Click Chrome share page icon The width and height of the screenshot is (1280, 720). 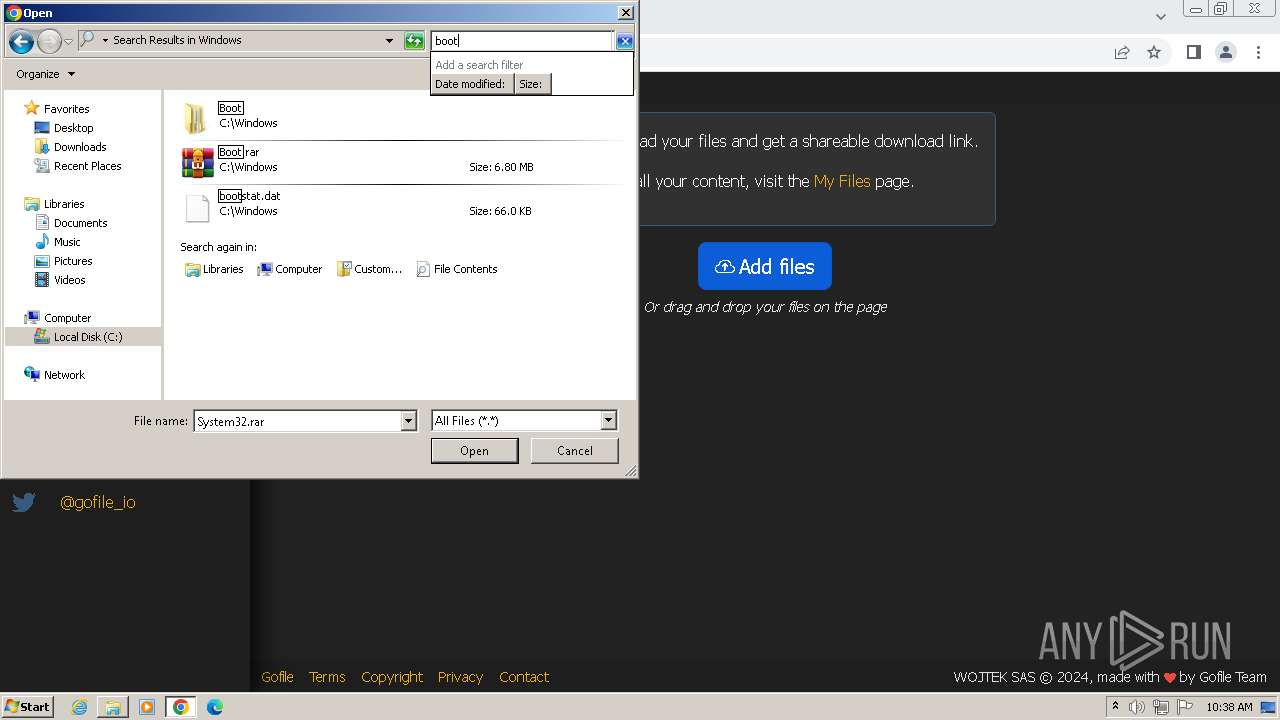1122,52
